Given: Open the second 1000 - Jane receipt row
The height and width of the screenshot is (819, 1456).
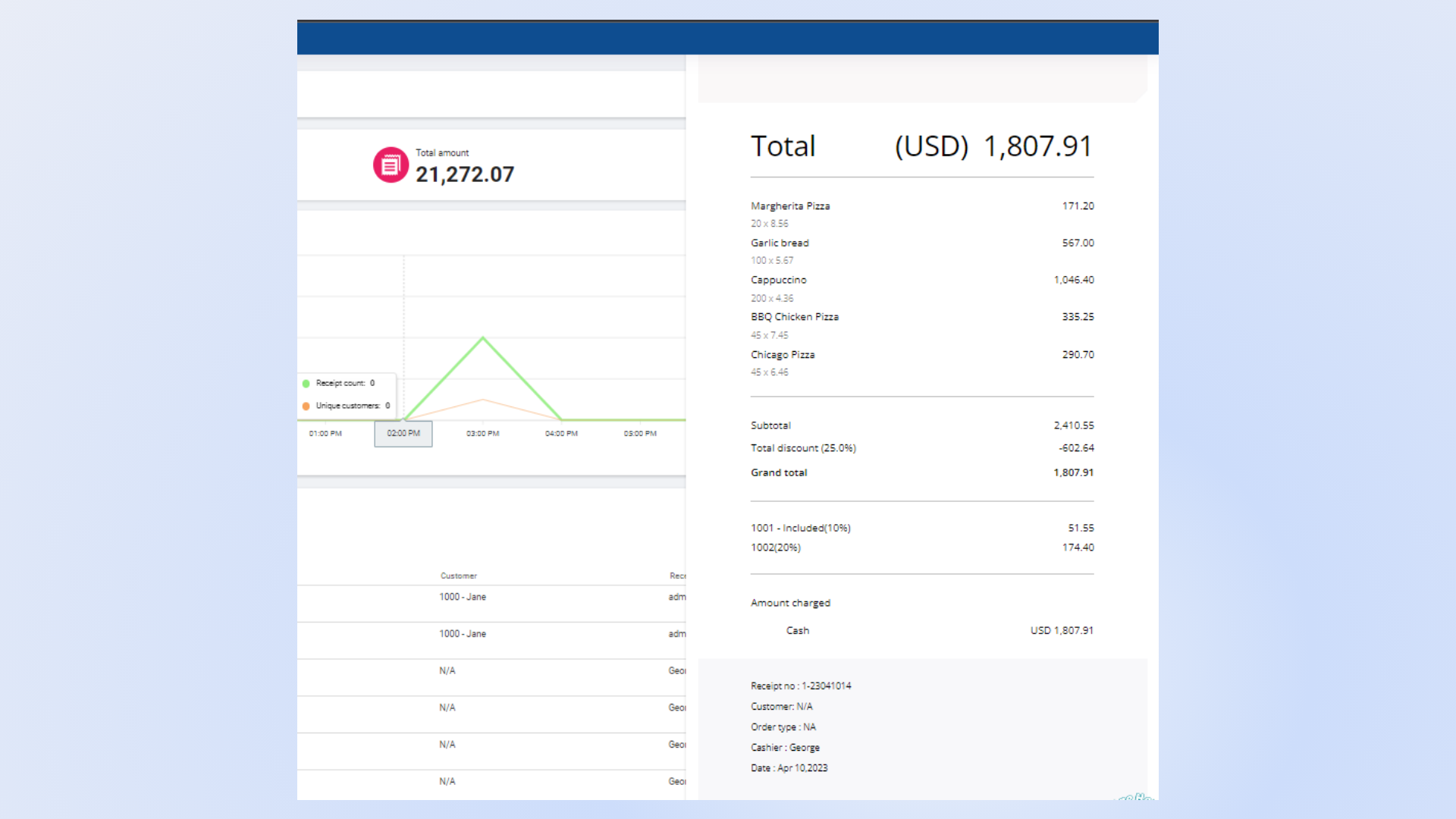Looking at the screenshot, I should [463, 634].
